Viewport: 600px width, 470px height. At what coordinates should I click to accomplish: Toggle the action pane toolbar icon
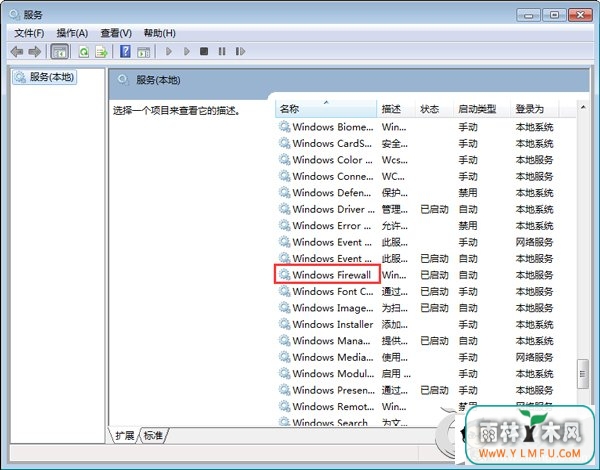(144, 51)
